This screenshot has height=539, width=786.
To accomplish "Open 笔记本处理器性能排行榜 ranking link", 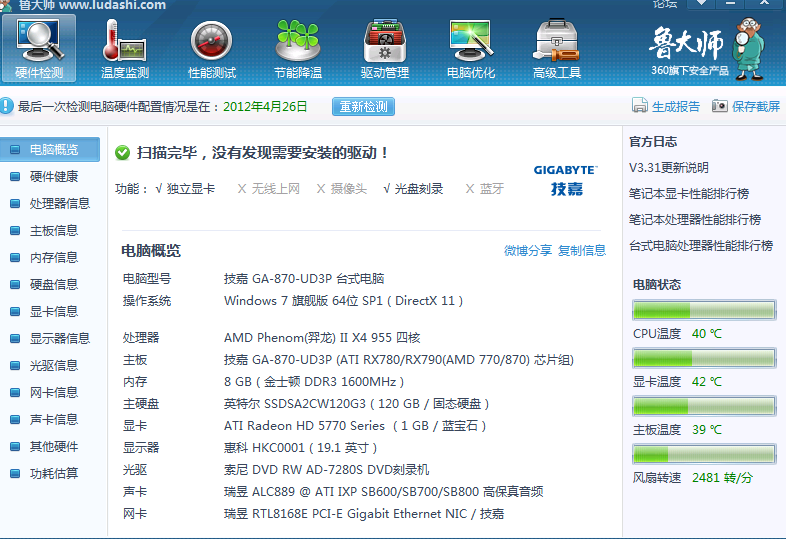I will pyautogui.click(x=695, y=220).
